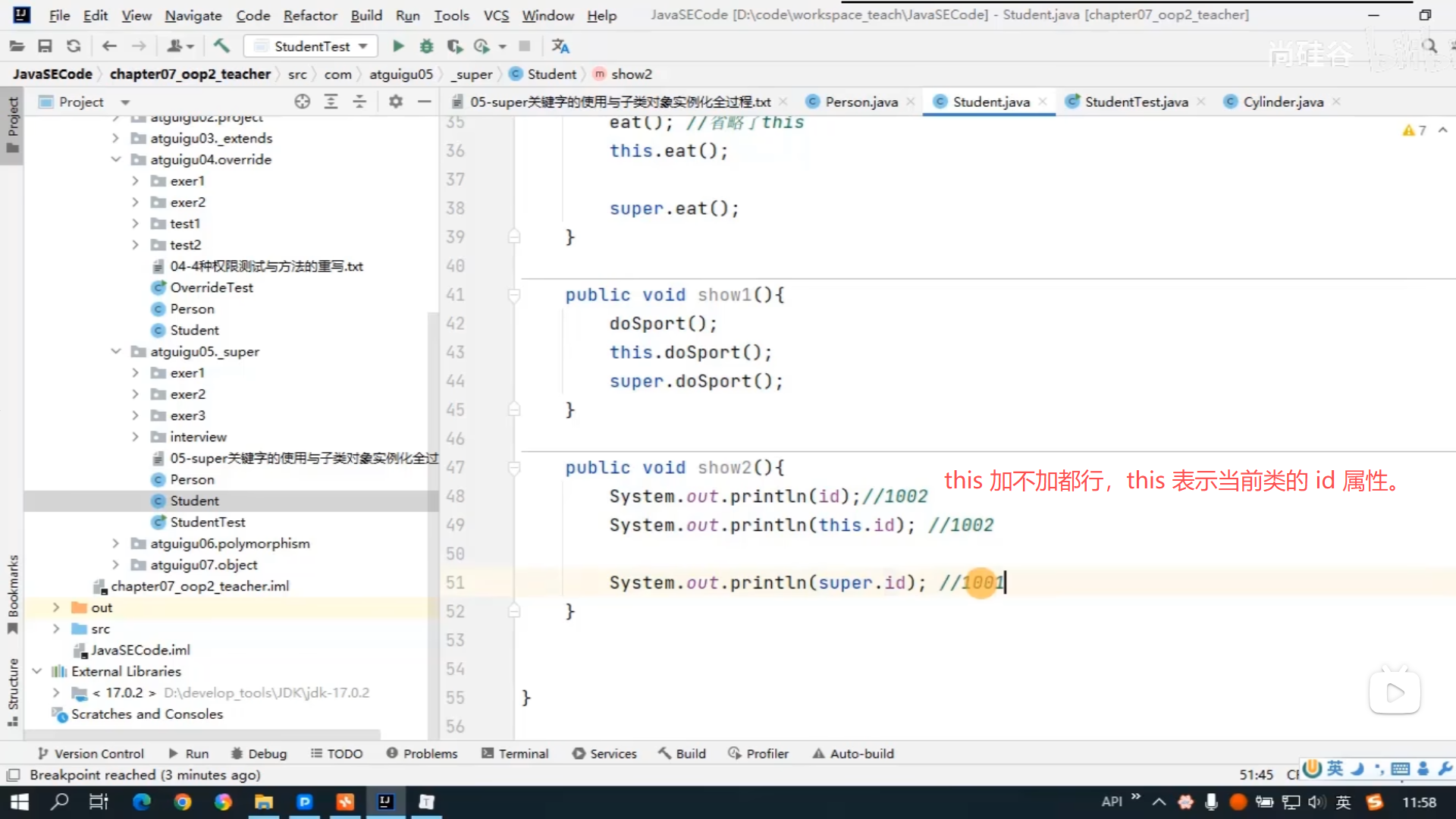Collapse the atguigu05._super package
This screenshot has height=819, width=1456.
[116, 351]
